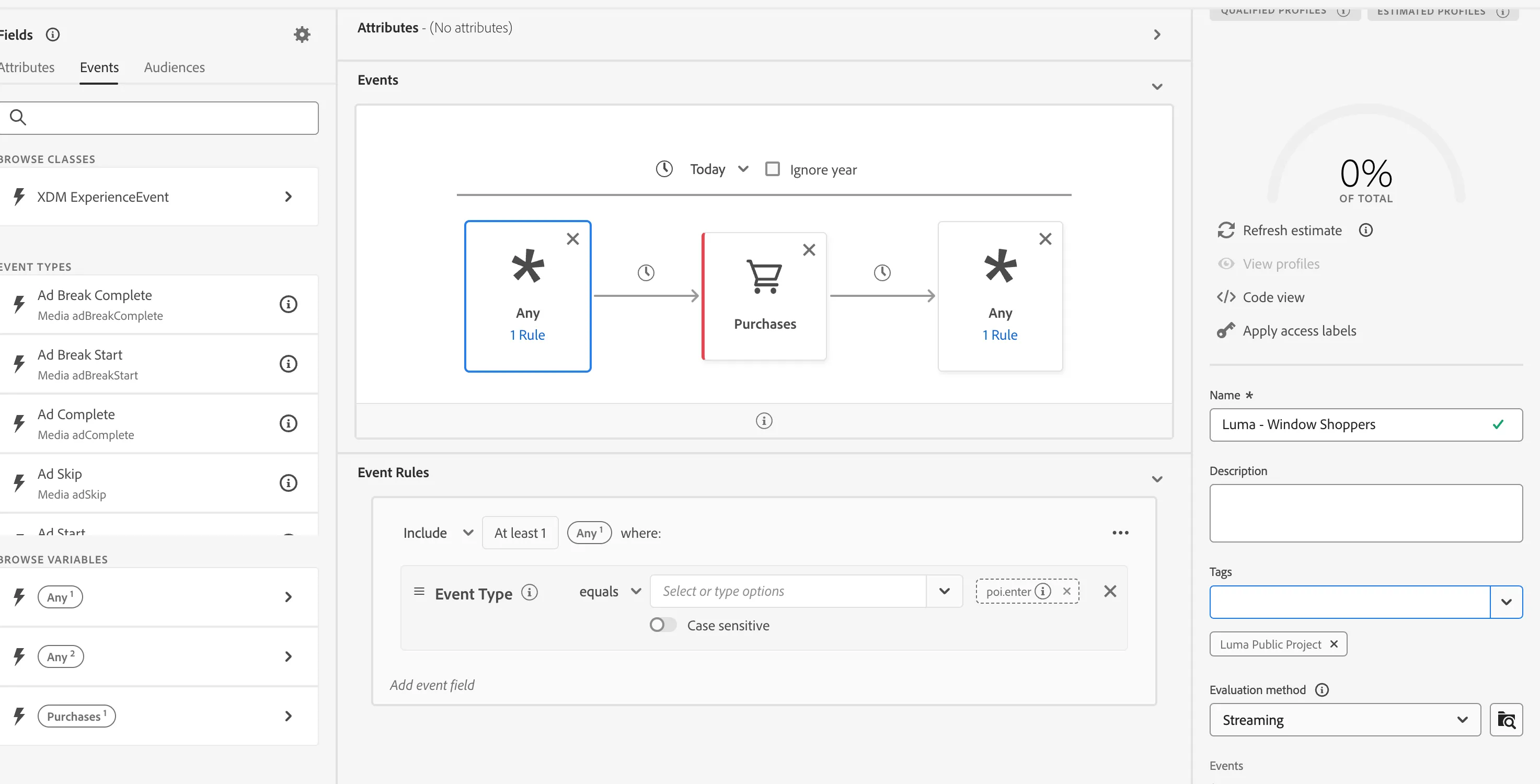Show info for Ad Complete
Viewport: 1540px width, 784px height.
coord(288,424)
